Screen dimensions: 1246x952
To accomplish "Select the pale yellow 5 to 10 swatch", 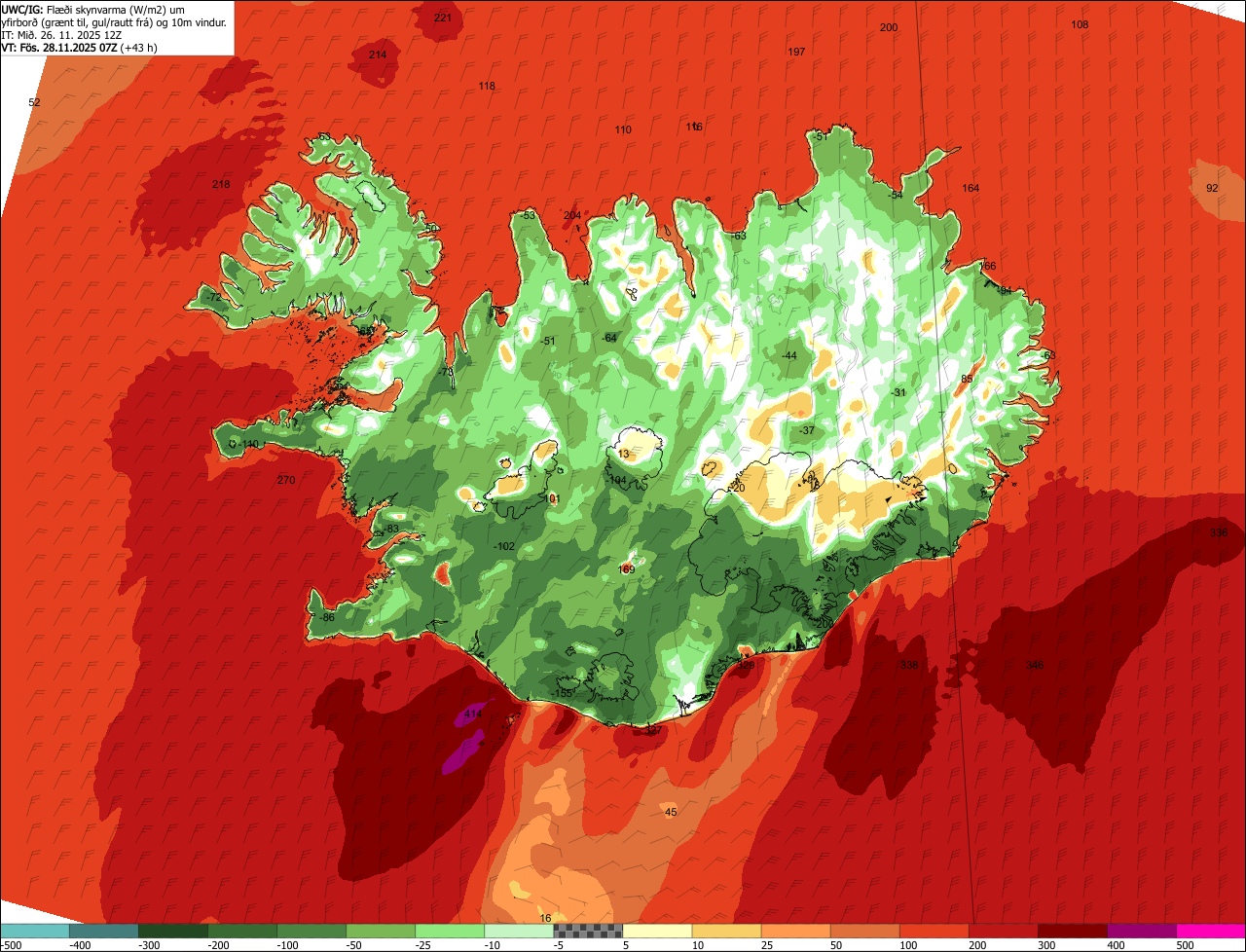I will [x=656, y=931].
